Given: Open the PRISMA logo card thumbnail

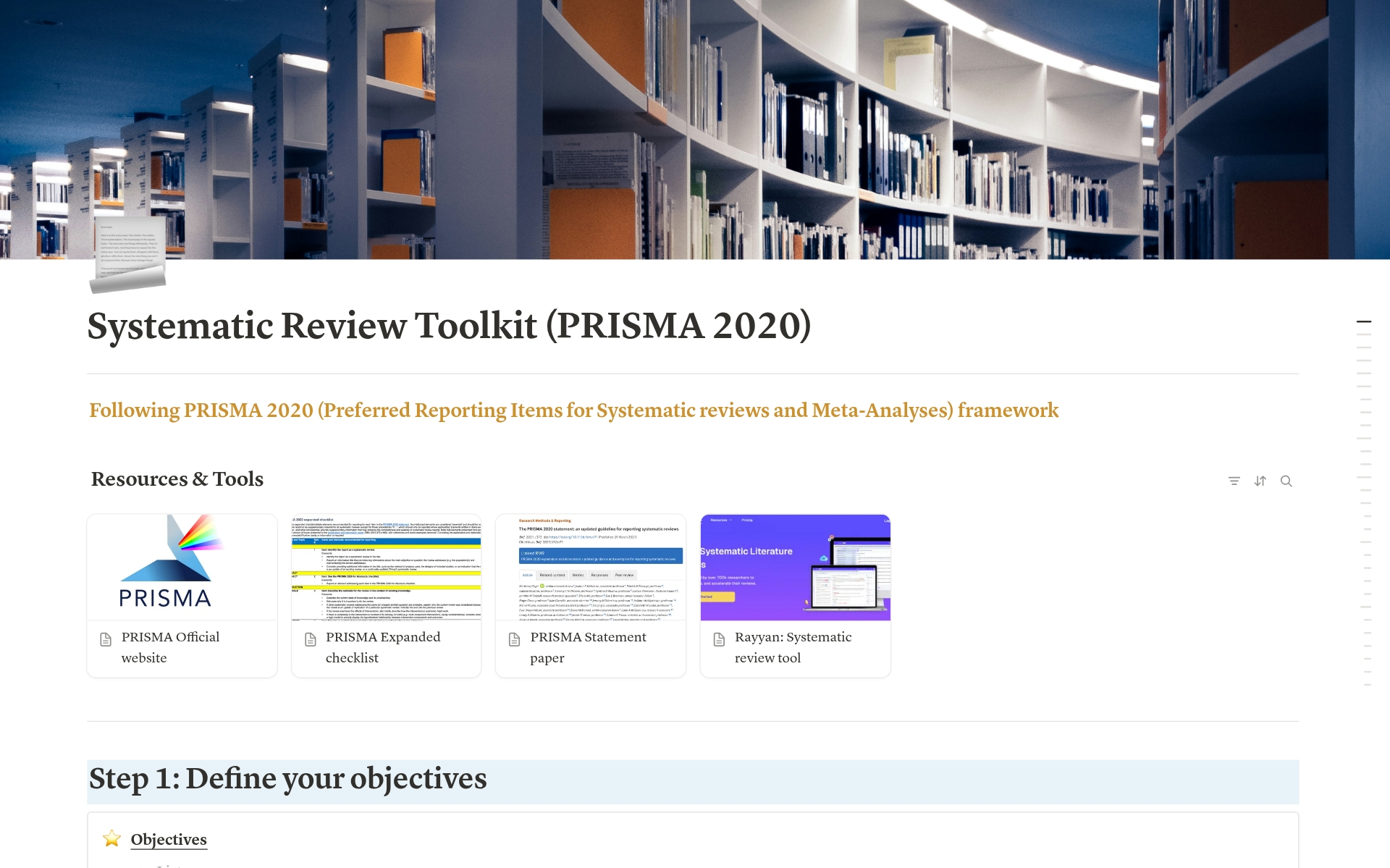Looking at the screenshot, I should [182, 567].
